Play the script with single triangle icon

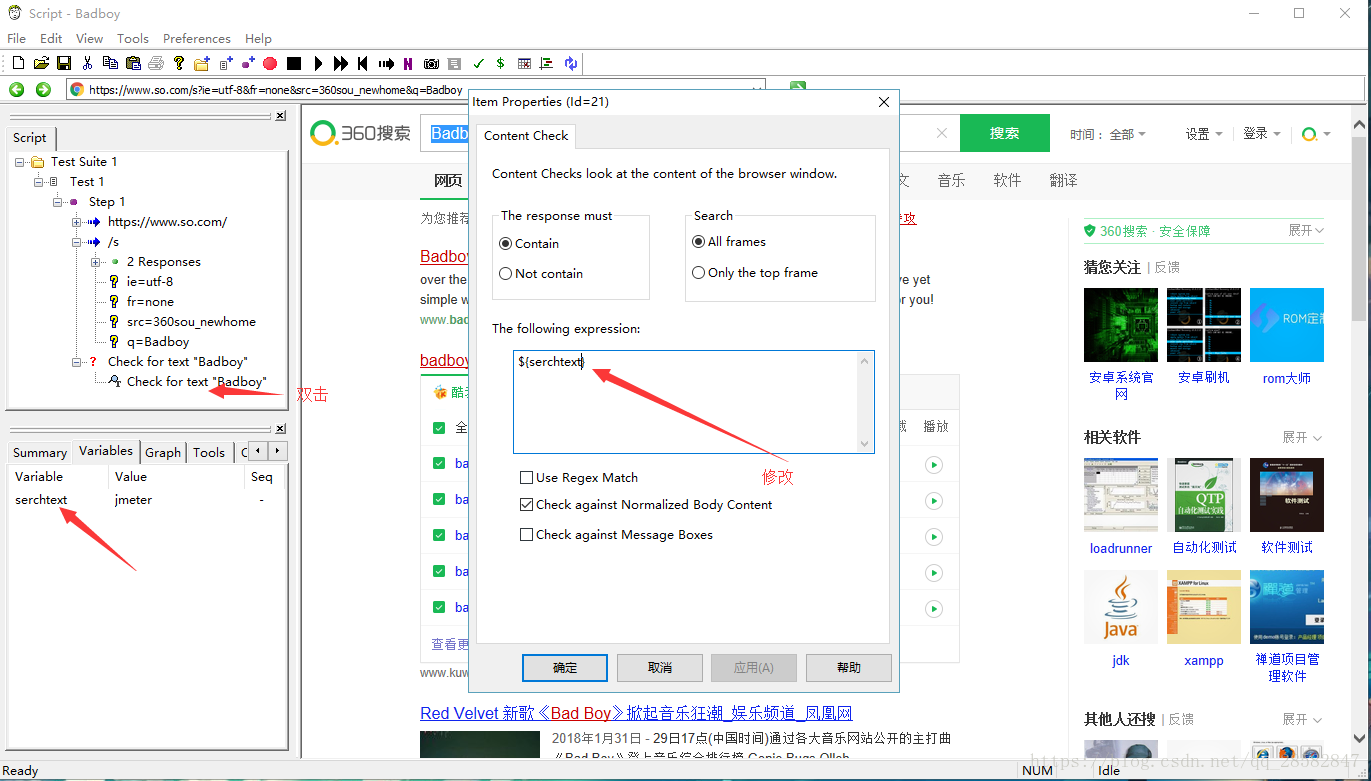coord(318,63)
